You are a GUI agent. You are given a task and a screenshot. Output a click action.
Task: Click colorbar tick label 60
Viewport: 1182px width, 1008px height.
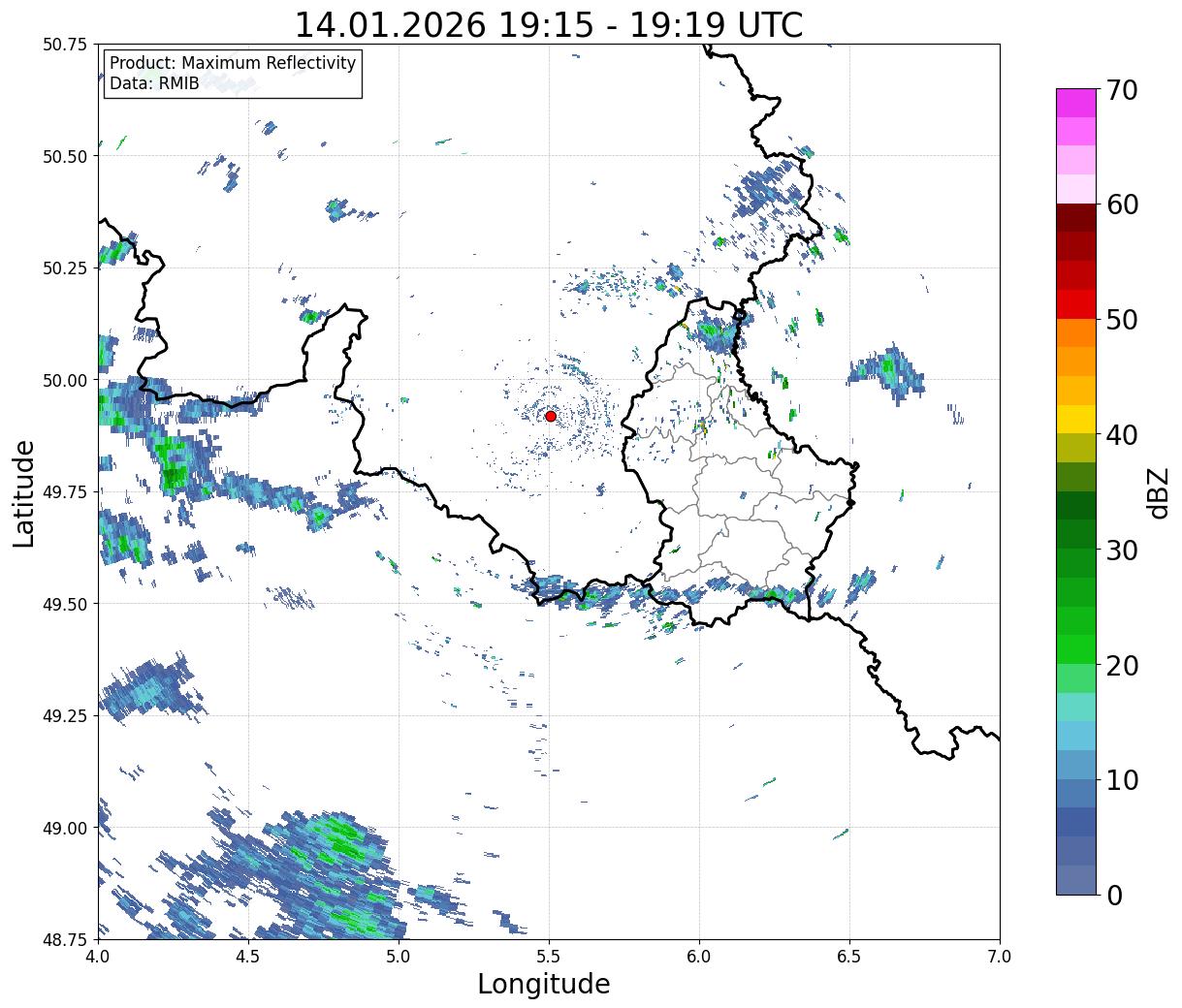1121,205
